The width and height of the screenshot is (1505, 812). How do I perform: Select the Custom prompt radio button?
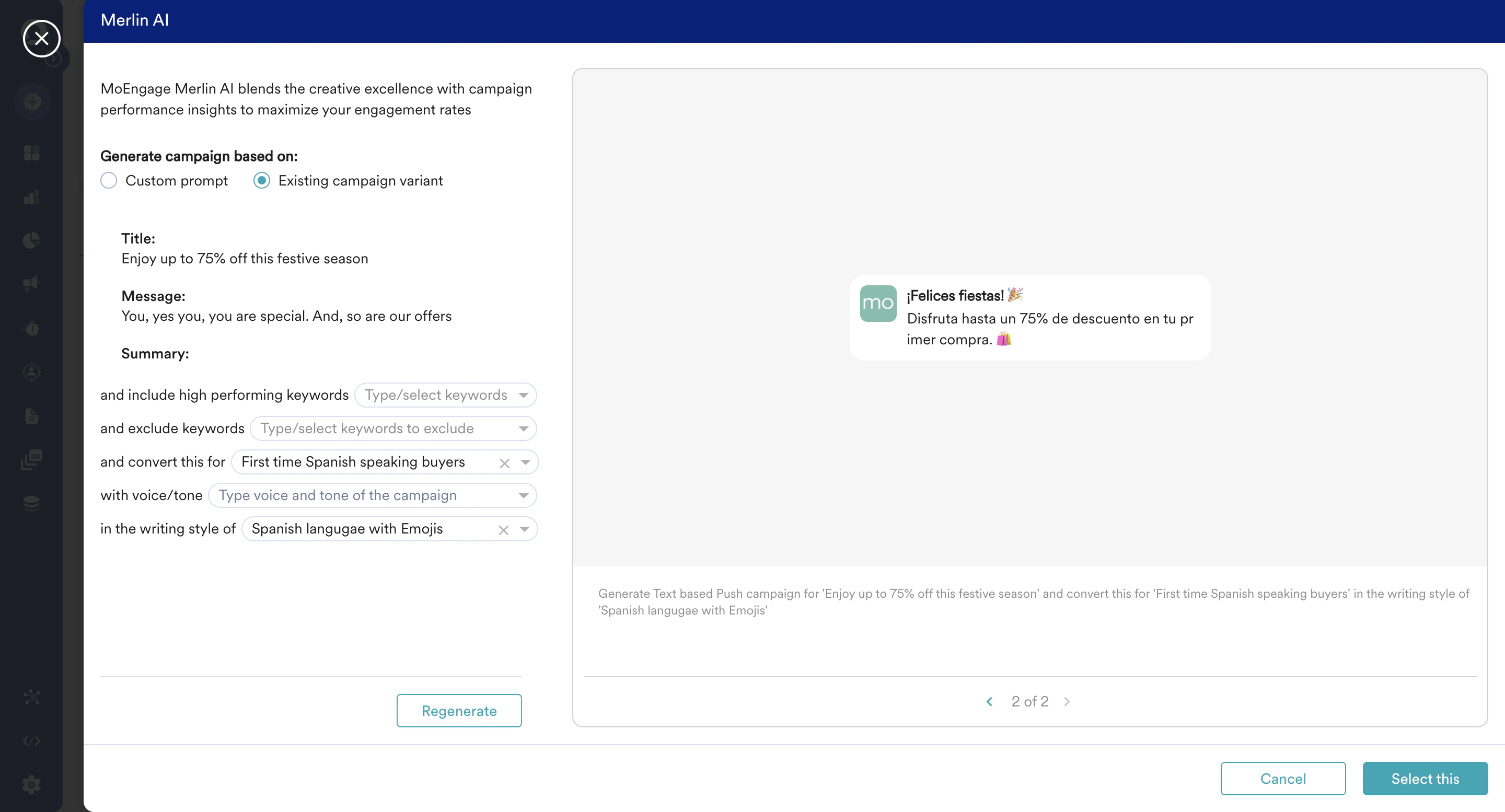109,180
